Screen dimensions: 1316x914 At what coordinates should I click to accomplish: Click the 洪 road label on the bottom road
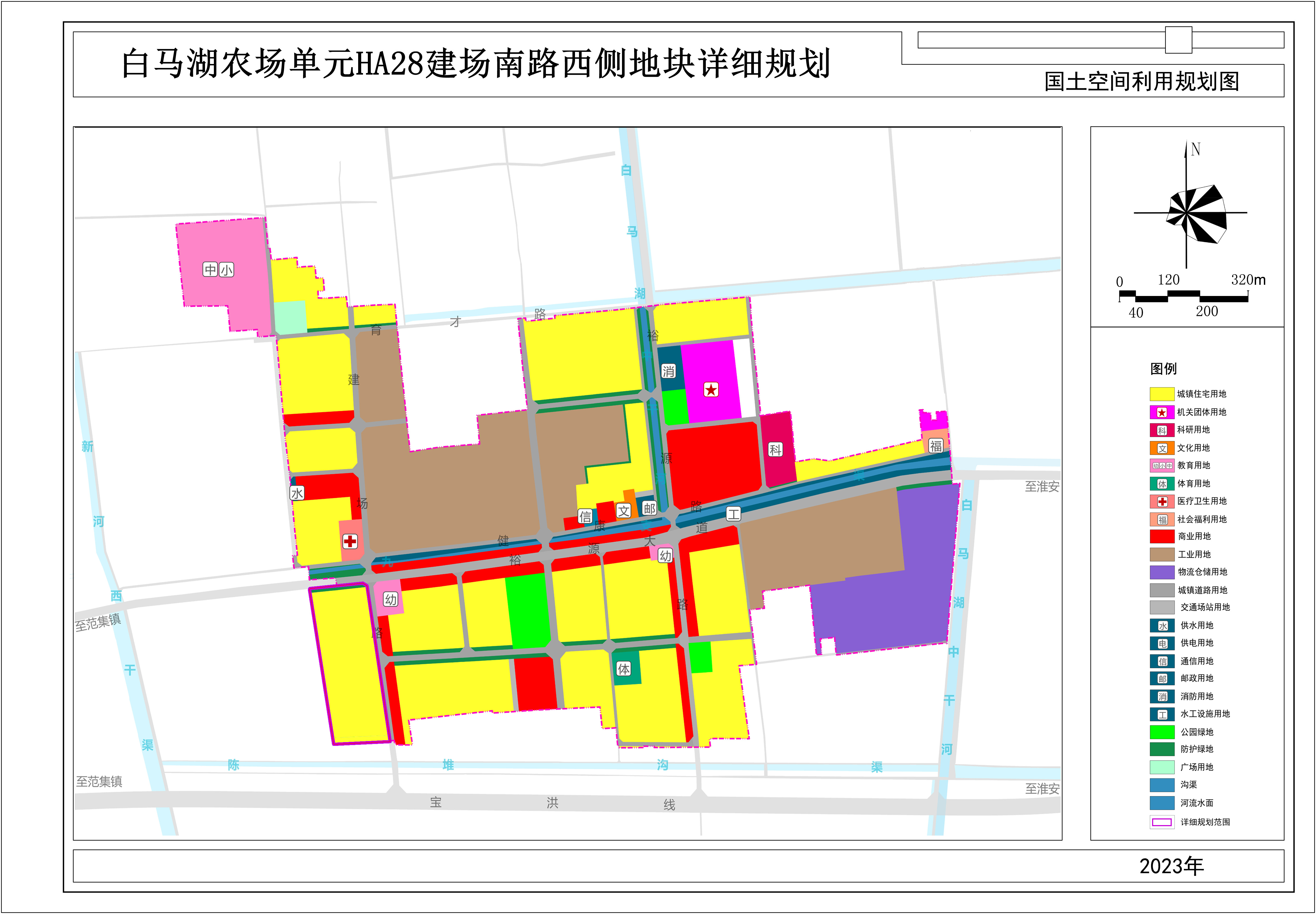(x=552, y=803)
